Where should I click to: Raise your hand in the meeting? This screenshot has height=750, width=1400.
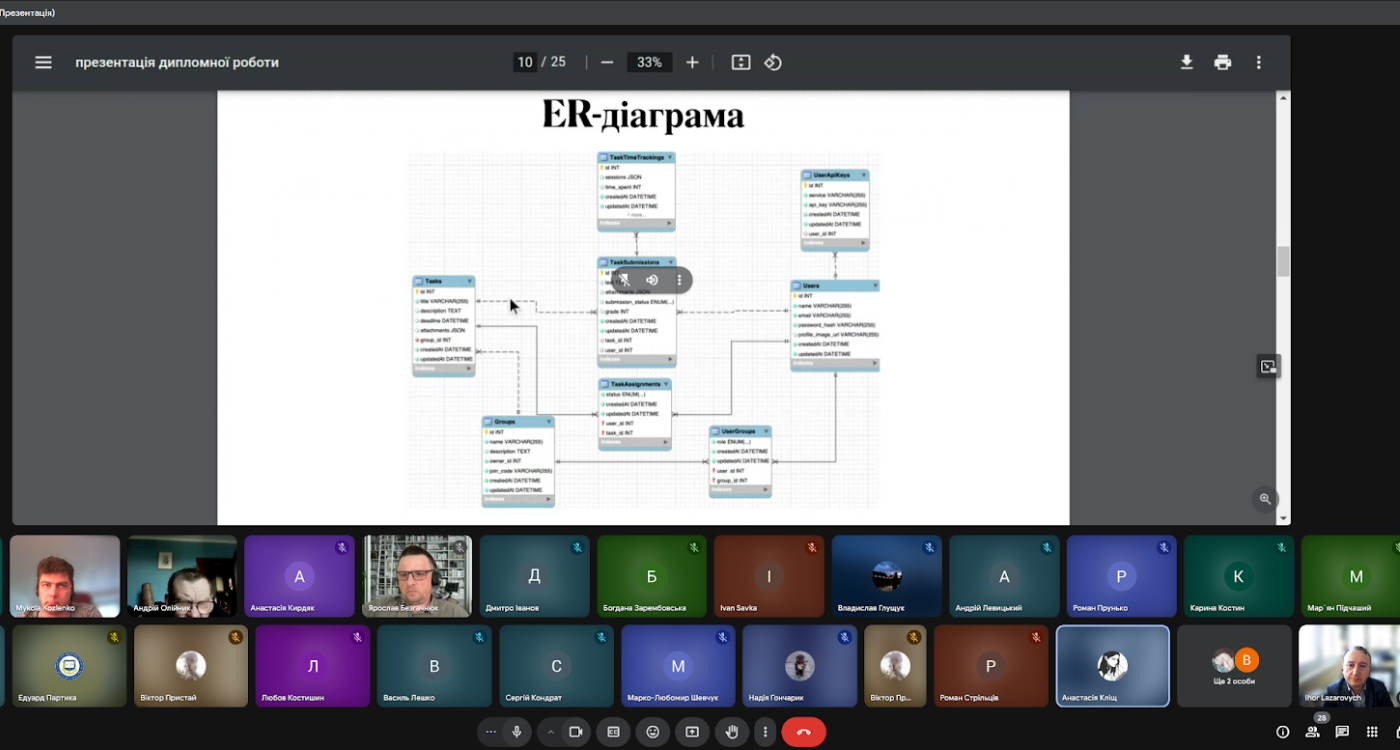(x=731, y=732)
